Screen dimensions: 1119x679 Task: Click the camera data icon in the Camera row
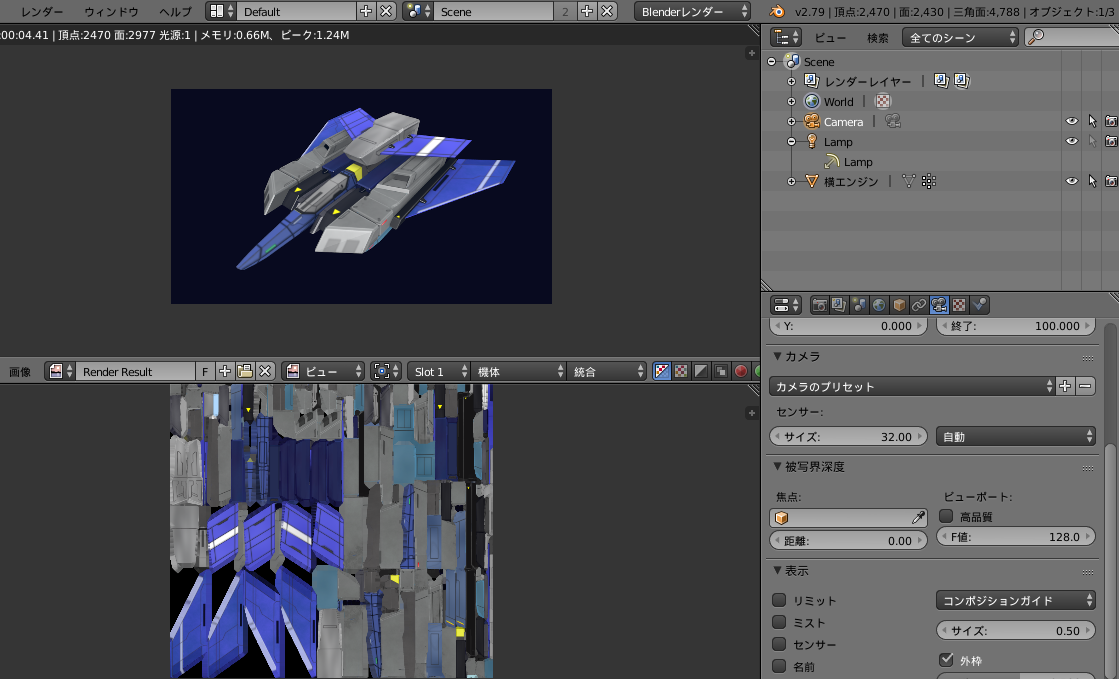point(893,121)
